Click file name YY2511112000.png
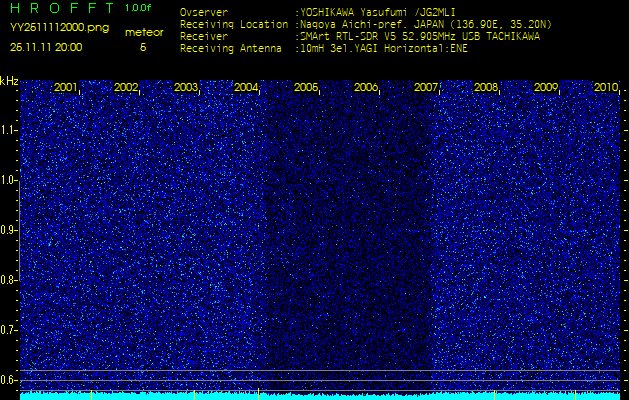 [59, 28]
